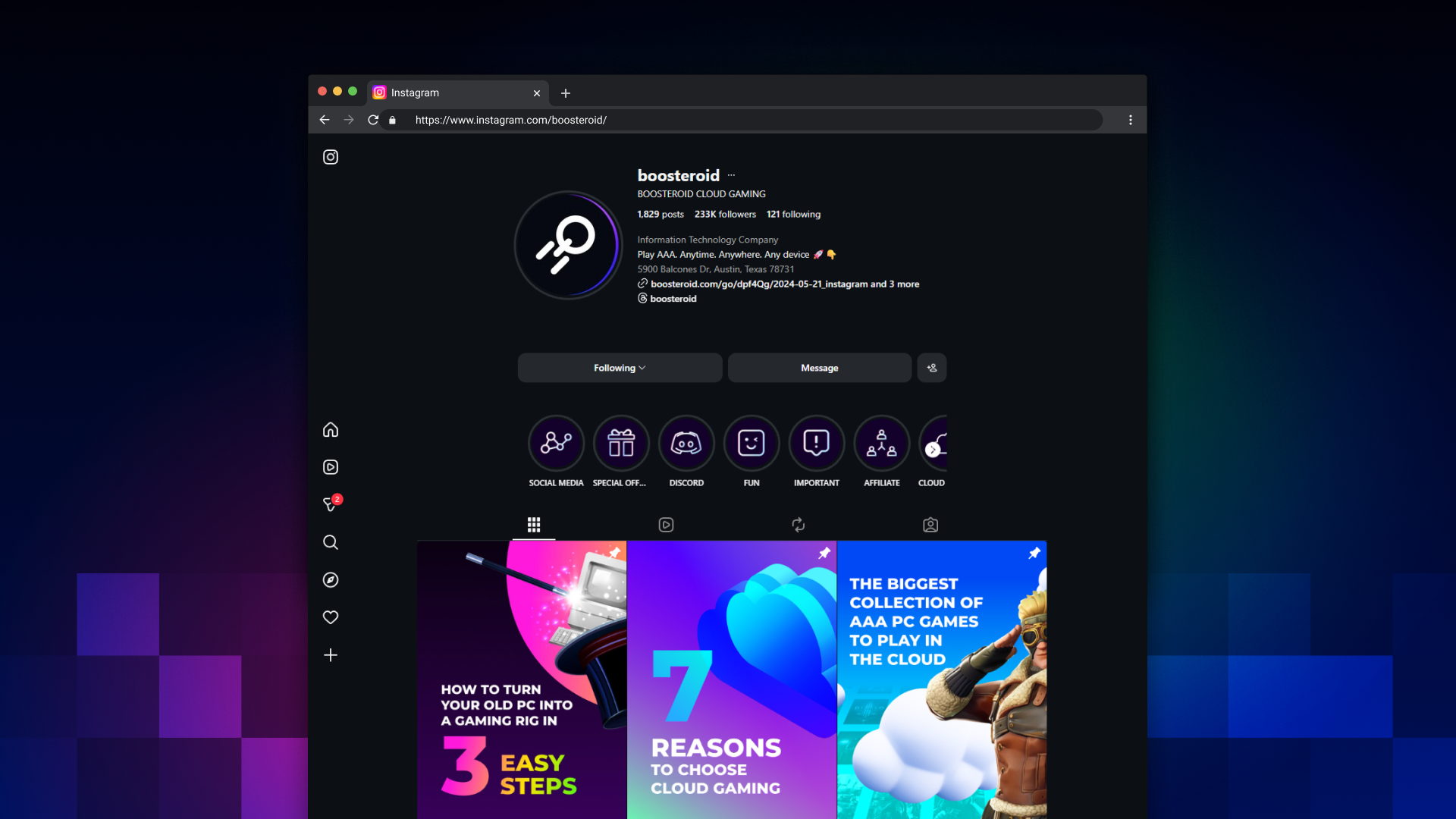
Task: Switch to the Posts grid tab
Action: pos(534,525)
